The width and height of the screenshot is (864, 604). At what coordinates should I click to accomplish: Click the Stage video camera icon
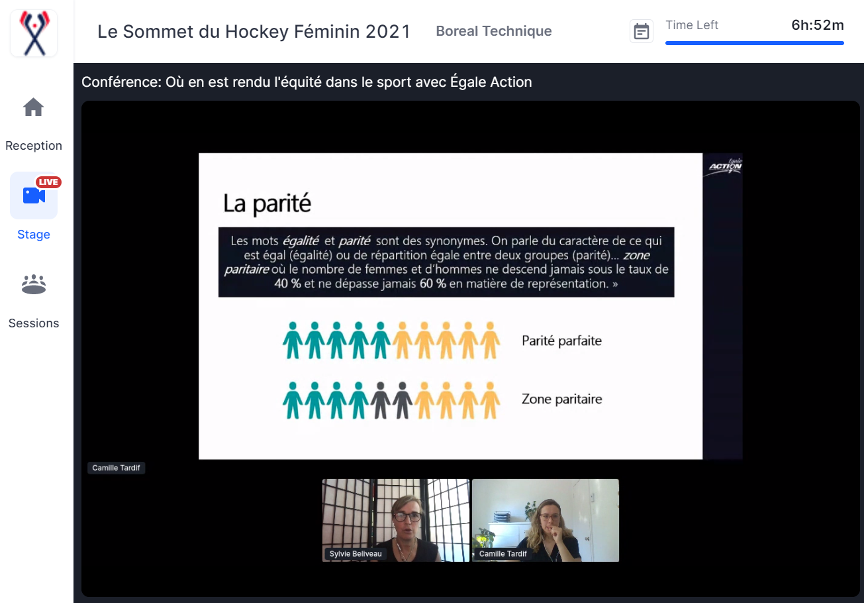[33, 196]
